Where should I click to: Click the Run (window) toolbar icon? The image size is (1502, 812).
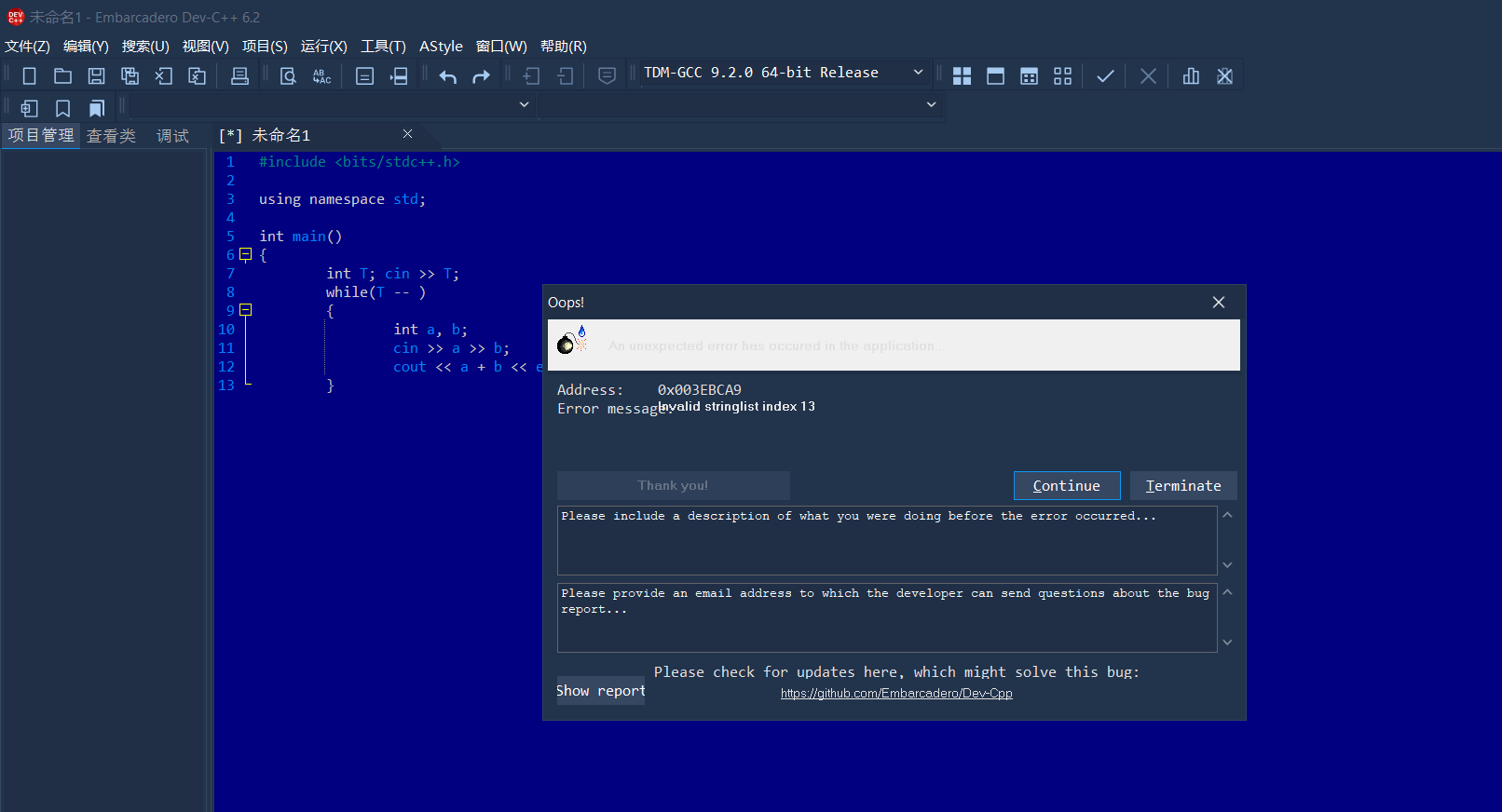[995, 76]
